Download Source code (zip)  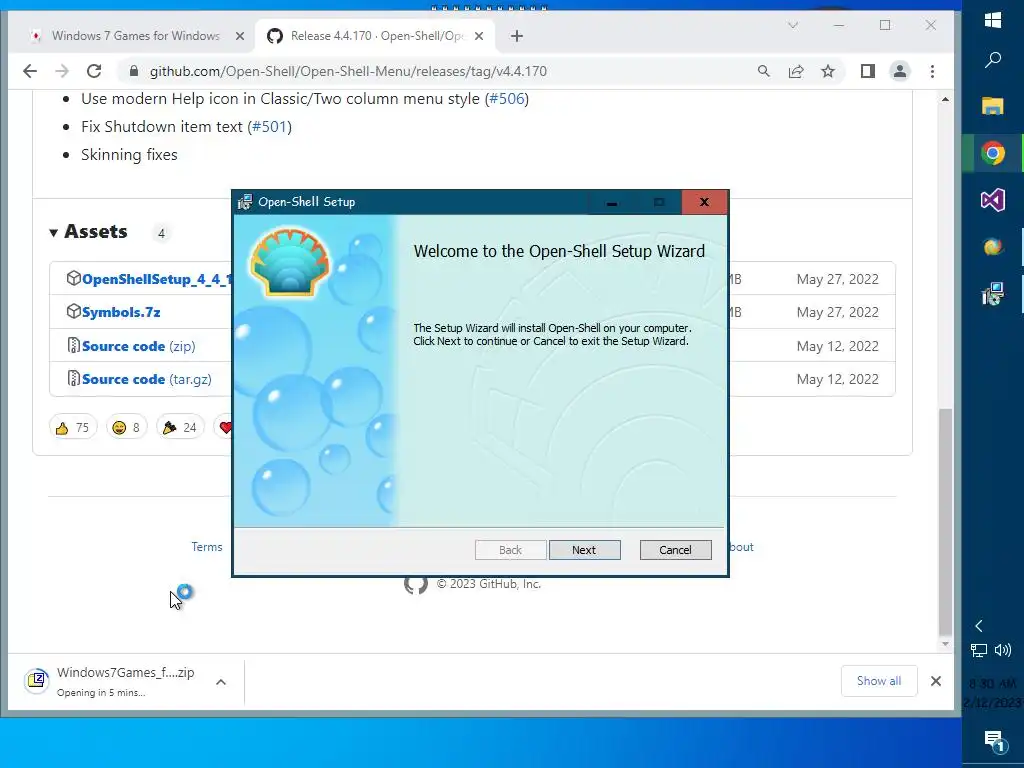[138, 346]
